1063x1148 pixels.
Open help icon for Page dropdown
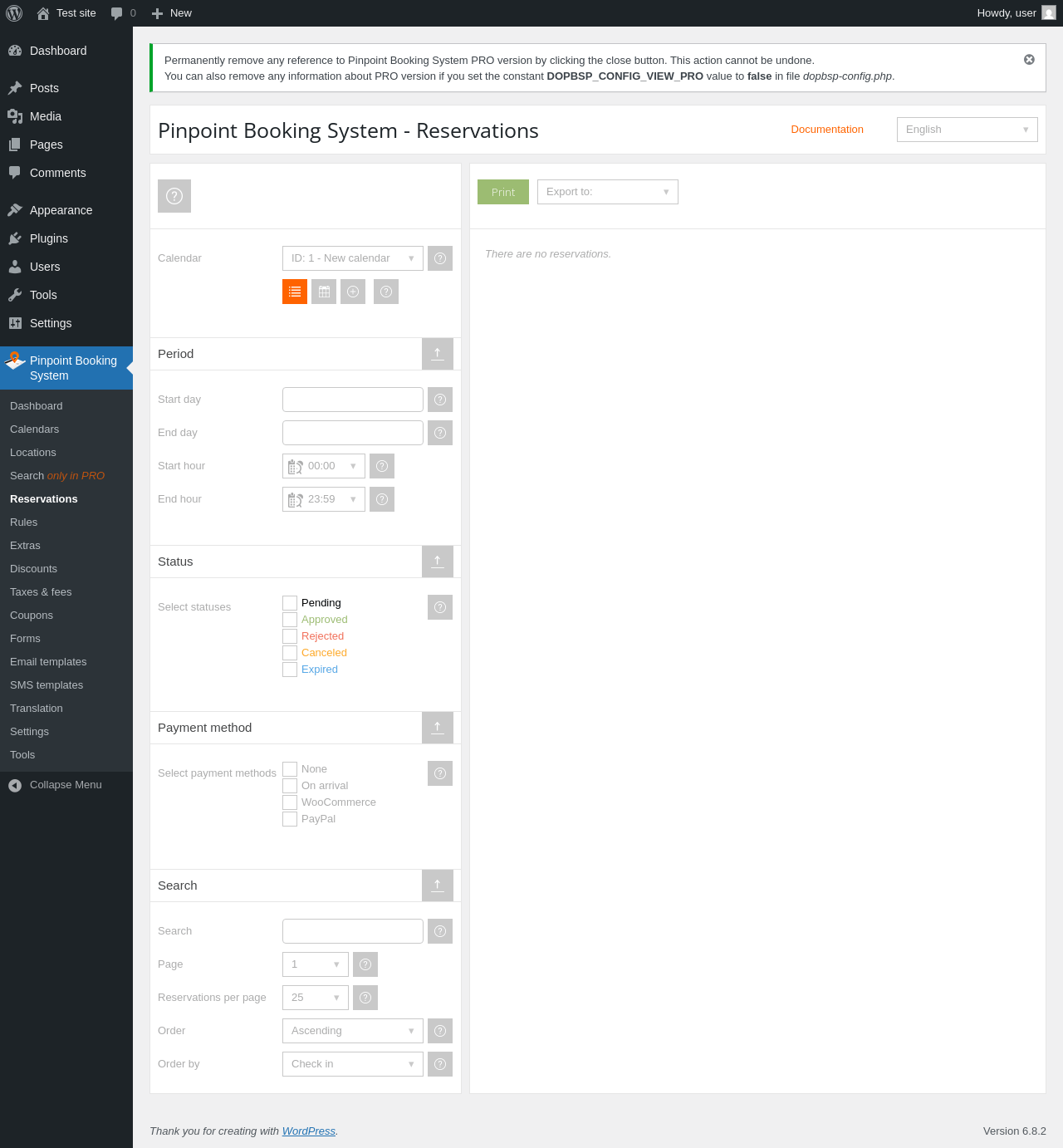click(x=365, y=964)
